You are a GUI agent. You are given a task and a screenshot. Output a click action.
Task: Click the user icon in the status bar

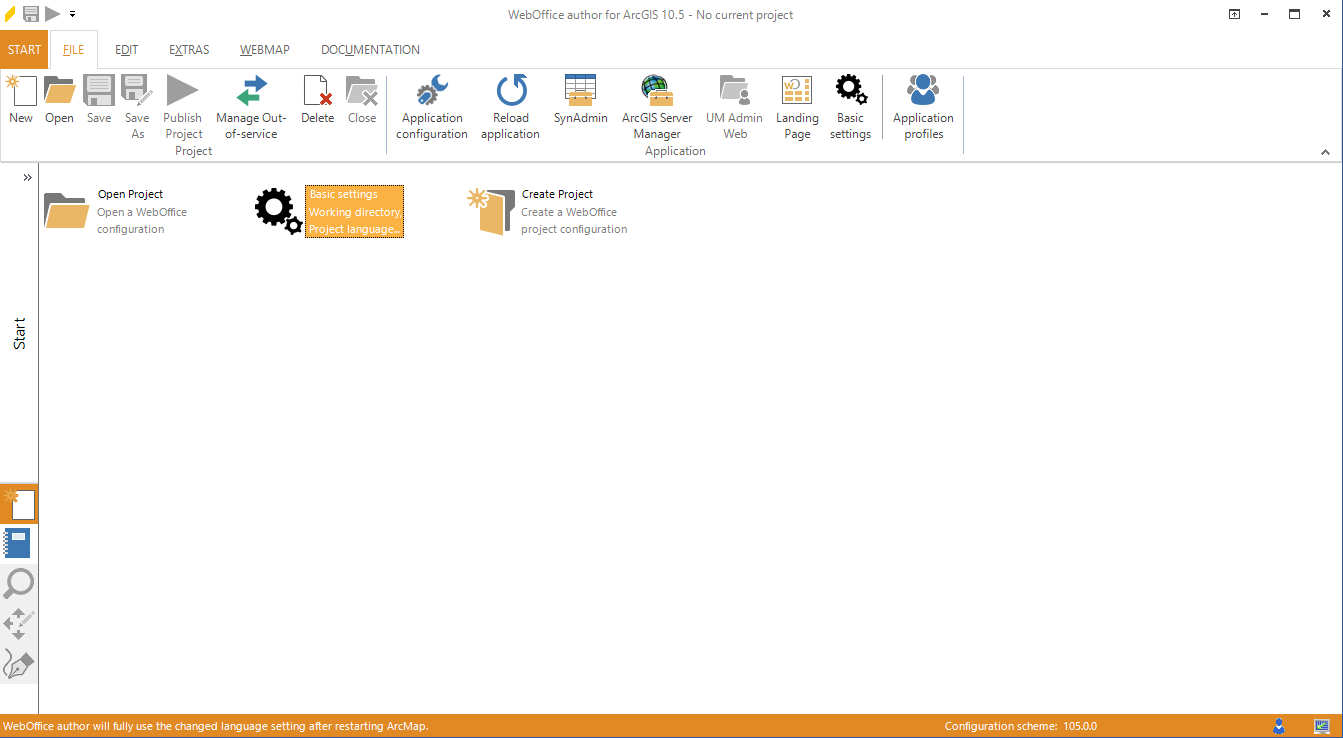click(1278, 726)
